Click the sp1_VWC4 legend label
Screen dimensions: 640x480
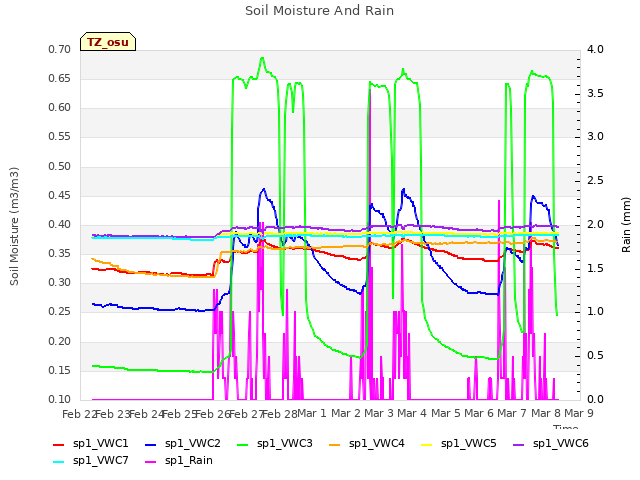coord(376,444)
